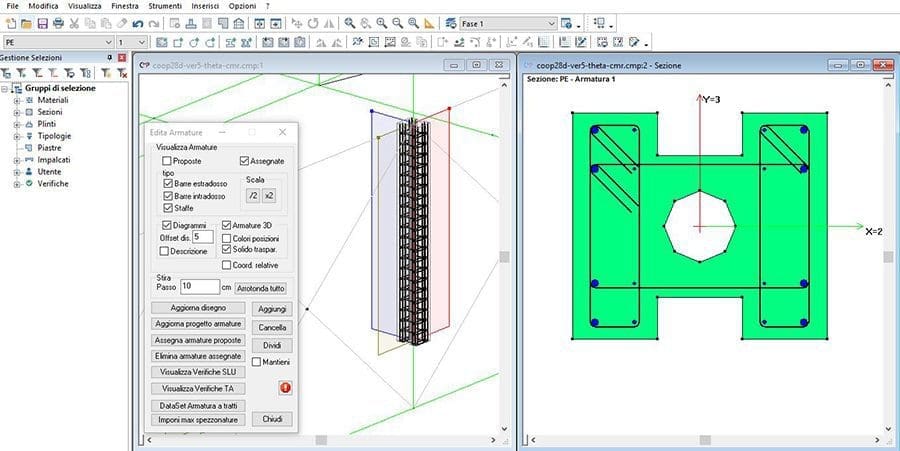Click the first filter icon in Gestione Selezioni

[x=6, y=73]
